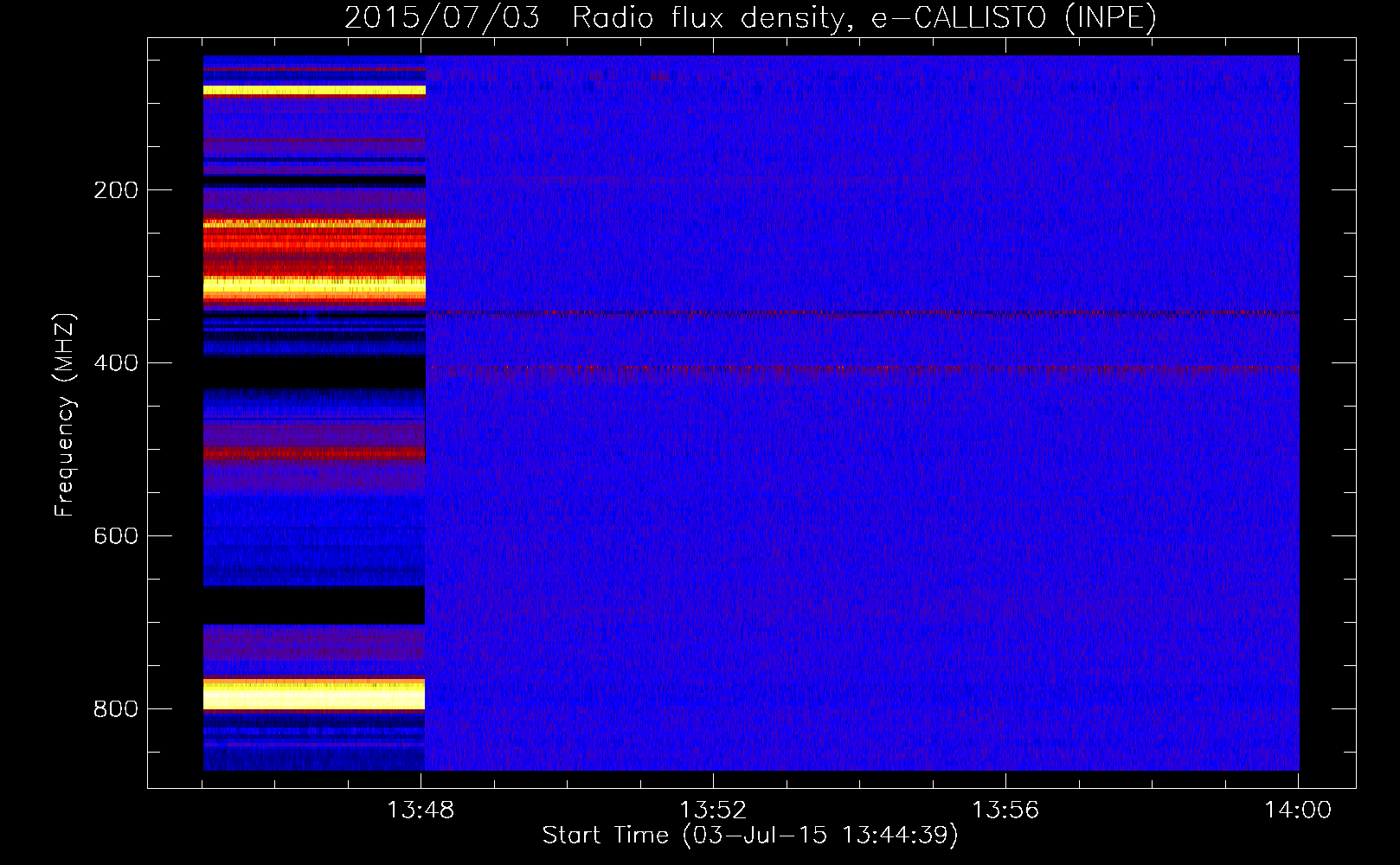Screen dimensions: 1400x865
Task: Click the bright yellow band near 800 MHz
Action: (314, 695)
